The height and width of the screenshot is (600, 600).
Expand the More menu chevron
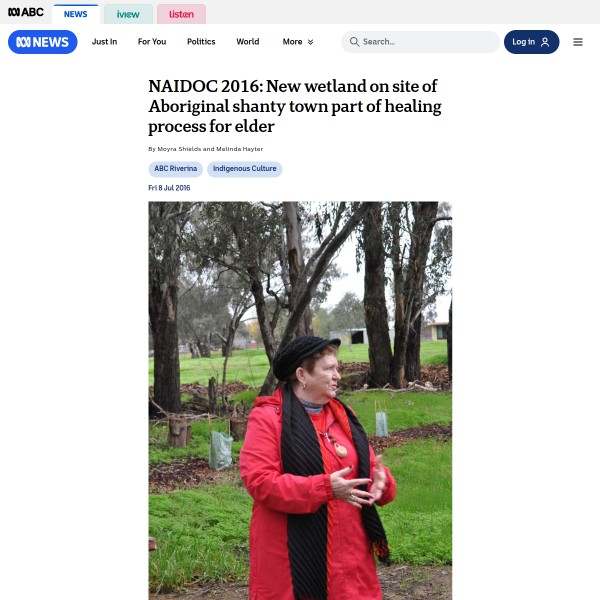(x=310, y=42)
